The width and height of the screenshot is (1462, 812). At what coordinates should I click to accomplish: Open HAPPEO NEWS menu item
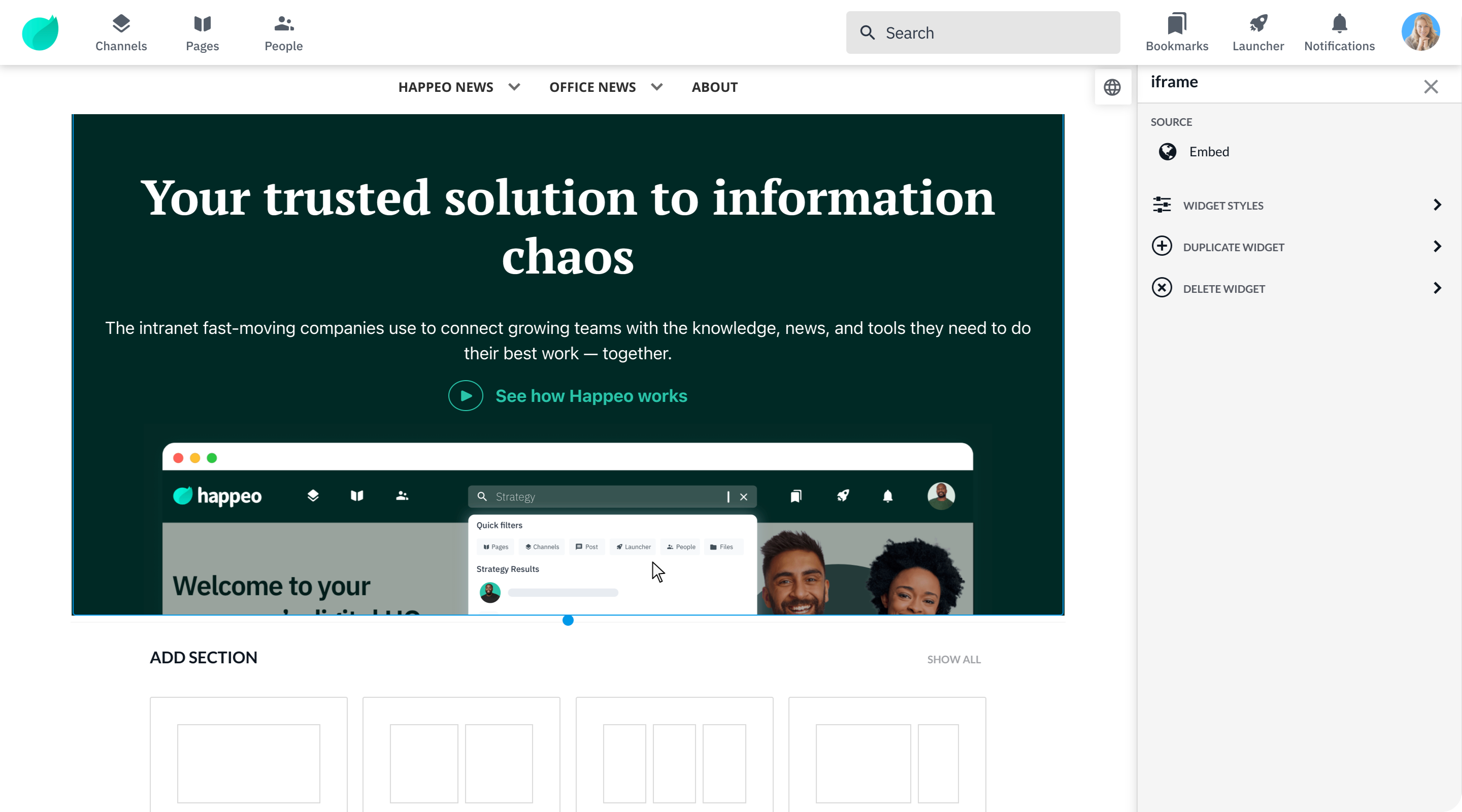446,87
